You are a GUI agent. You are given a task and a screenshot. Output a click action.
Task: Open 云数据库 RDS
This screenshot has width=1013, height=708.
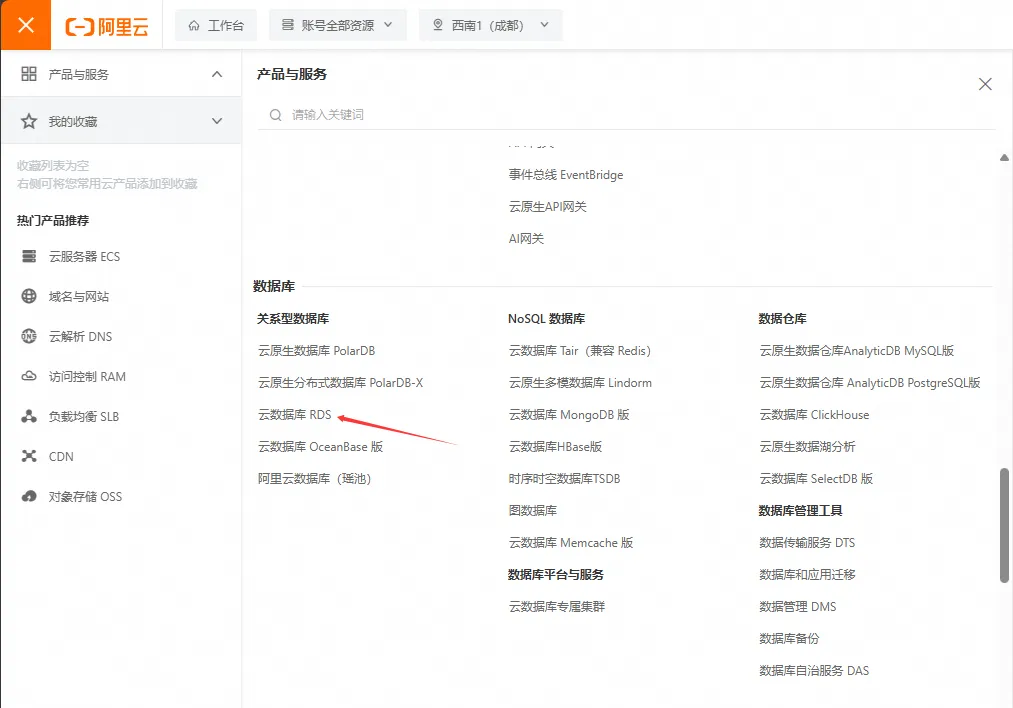(x=295, y=415)
